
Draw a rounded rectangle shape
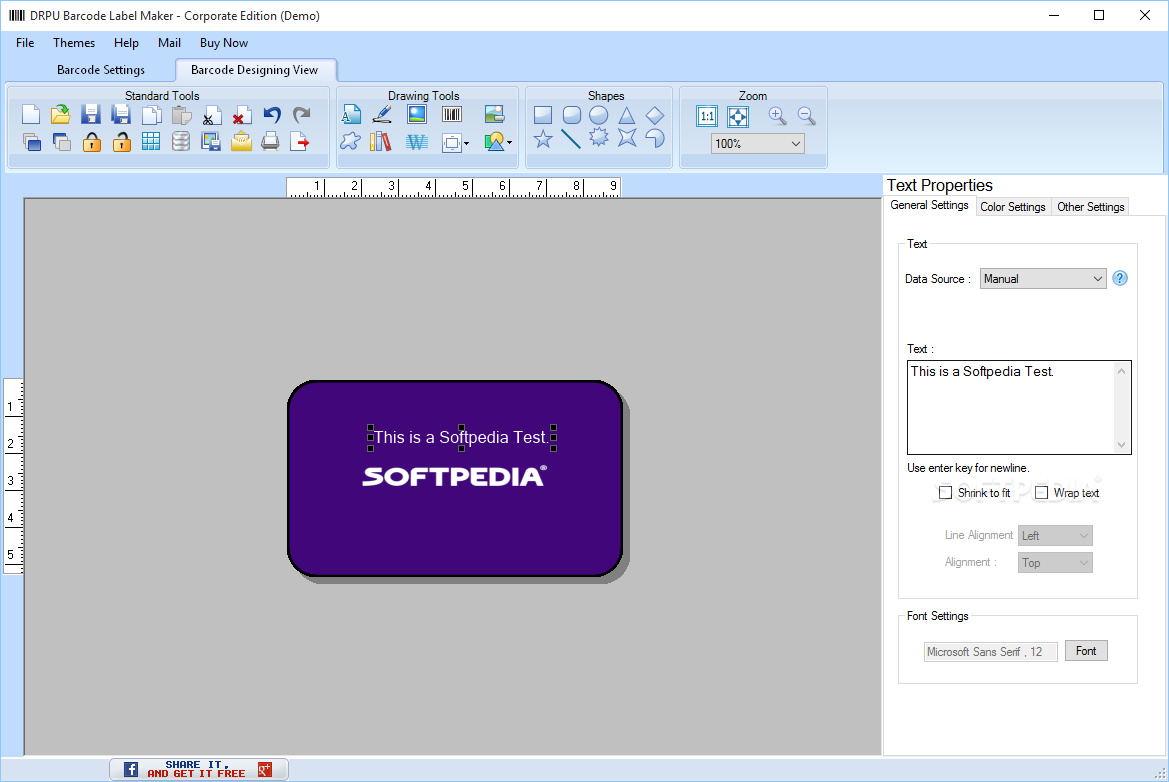(x=572, y=115)
